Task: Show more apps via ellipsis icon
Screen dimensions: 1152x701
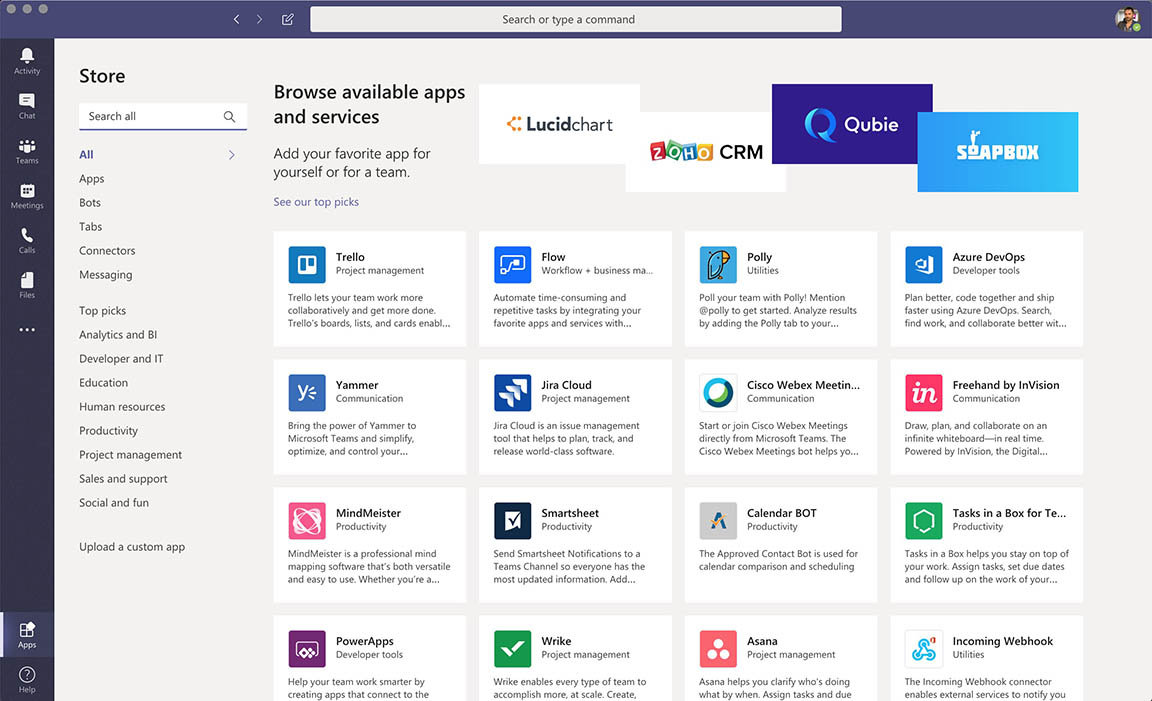Action: (x=27, y=330)
